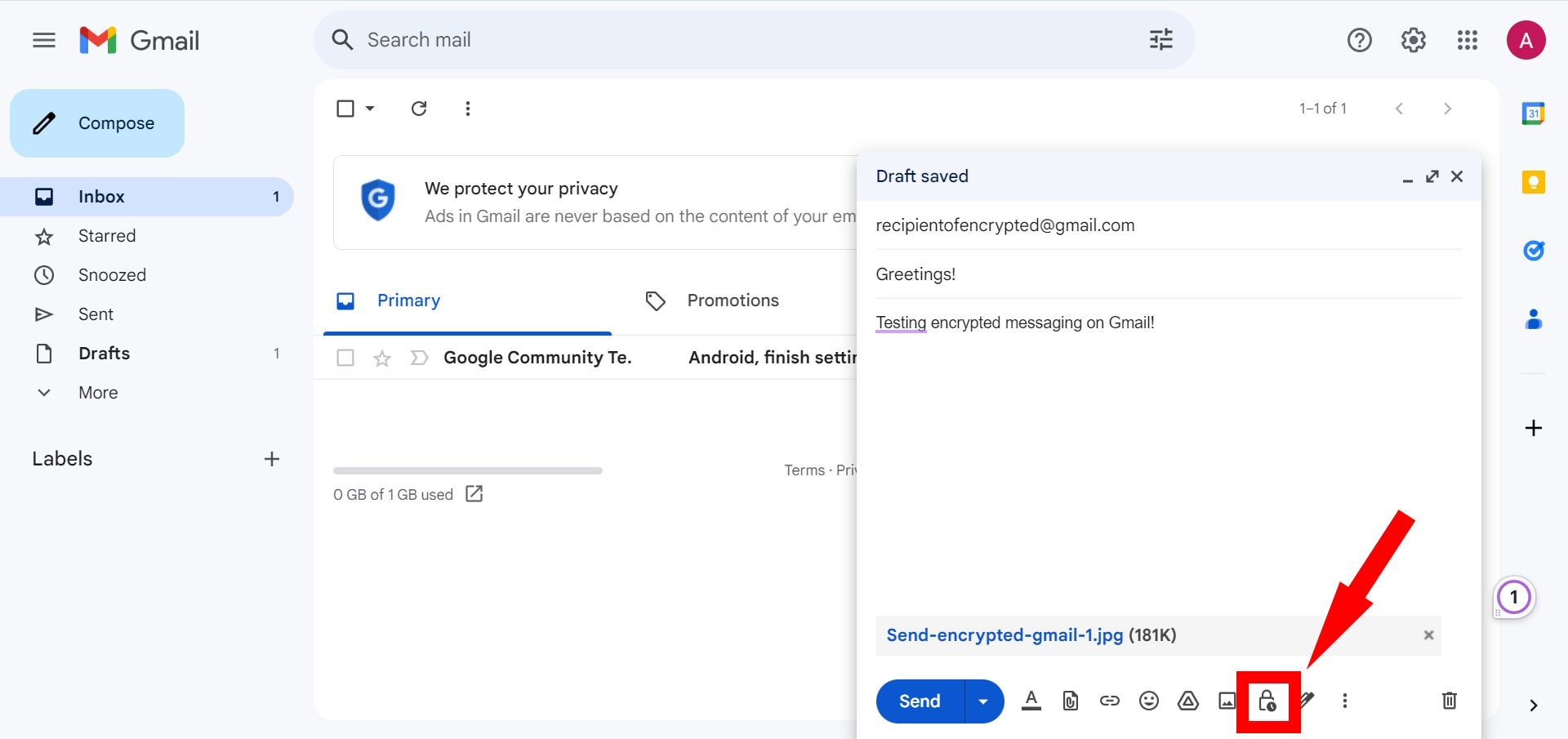
Task: Insert emoji in compose
Action: point(1148,701)
